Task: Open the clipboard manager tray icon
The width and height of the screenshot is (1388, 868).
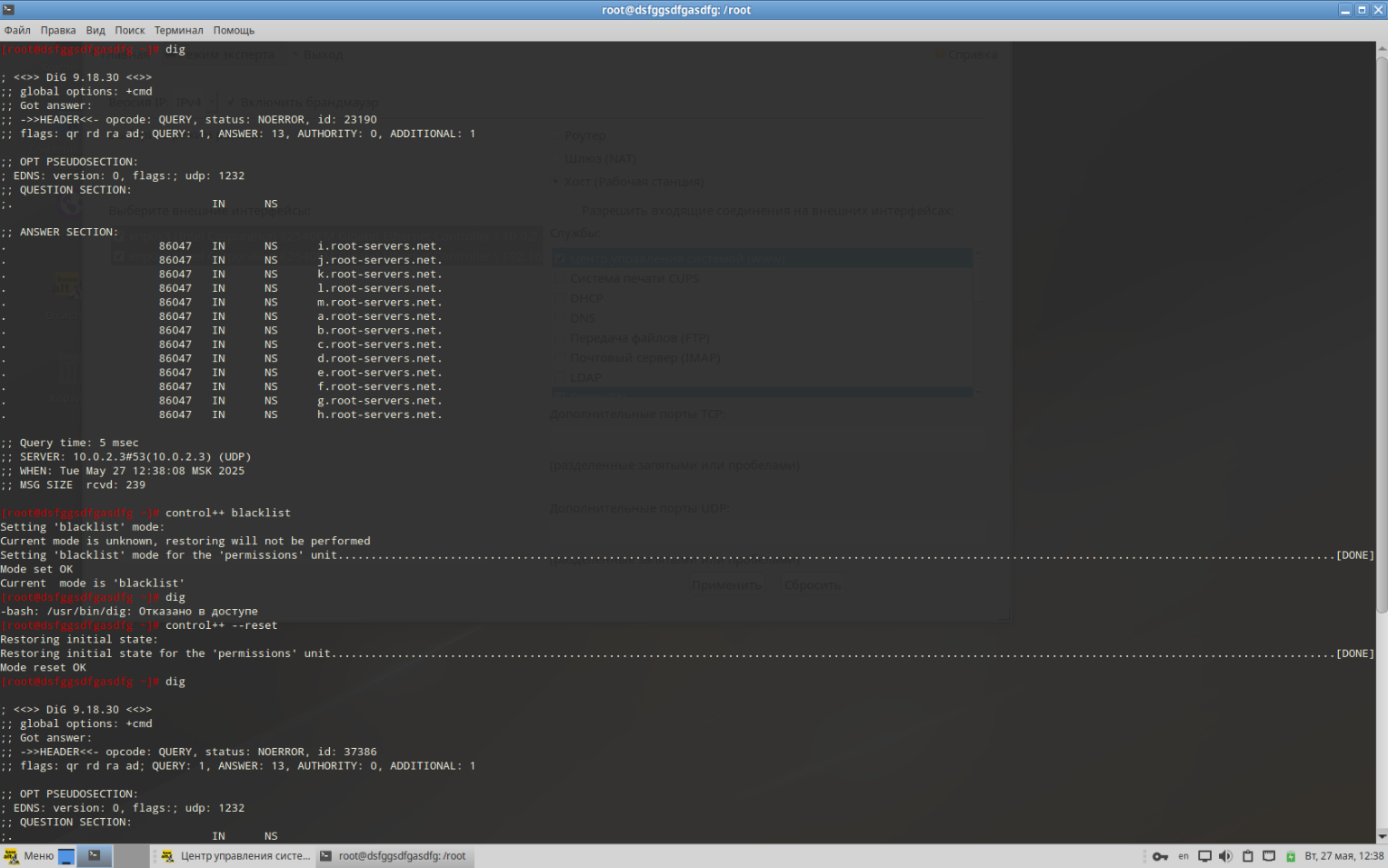Action: pos(1248,856)
